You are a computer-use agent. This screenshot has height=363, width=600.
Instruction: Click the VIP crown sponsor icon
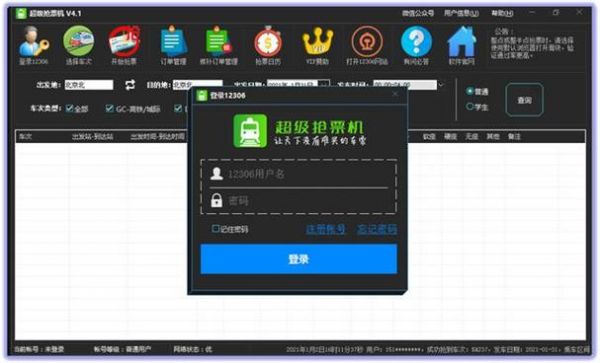pyautogui.click(x=317, y=46)
